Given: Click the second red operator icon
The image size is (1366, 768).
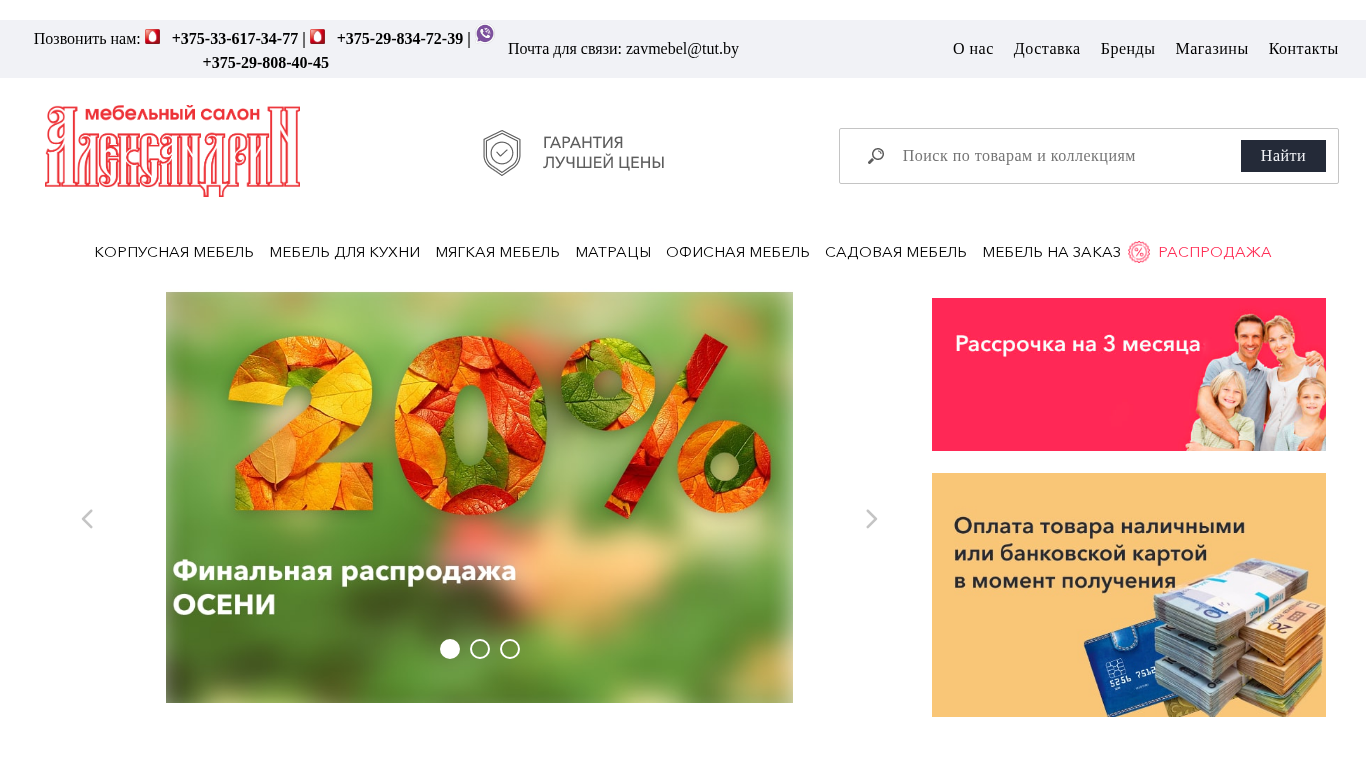Looking at the screenshot, I should (318, 37).
